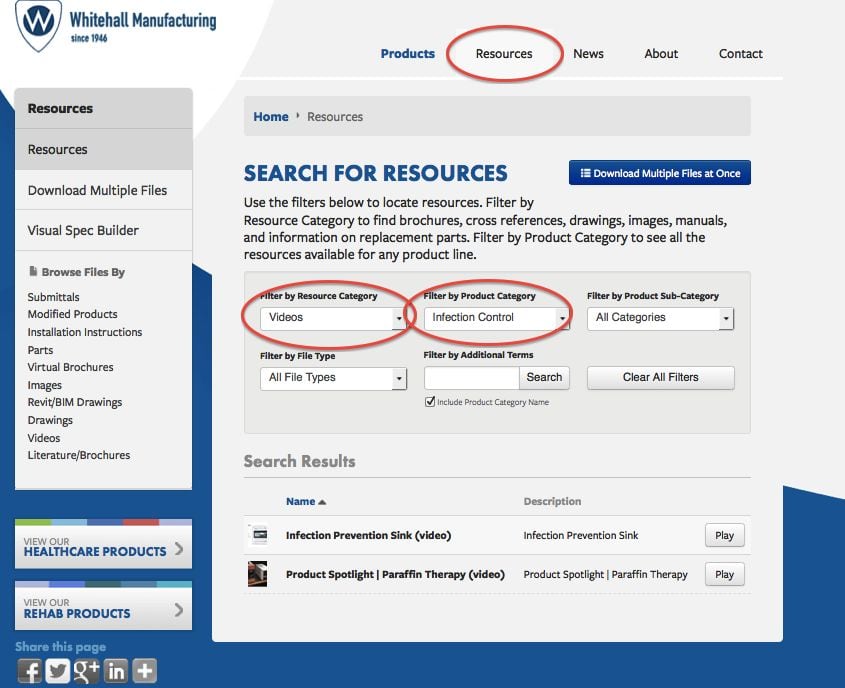Click Home breadcrumb link
Screen dimensions: 845x688
click(271, 116)
